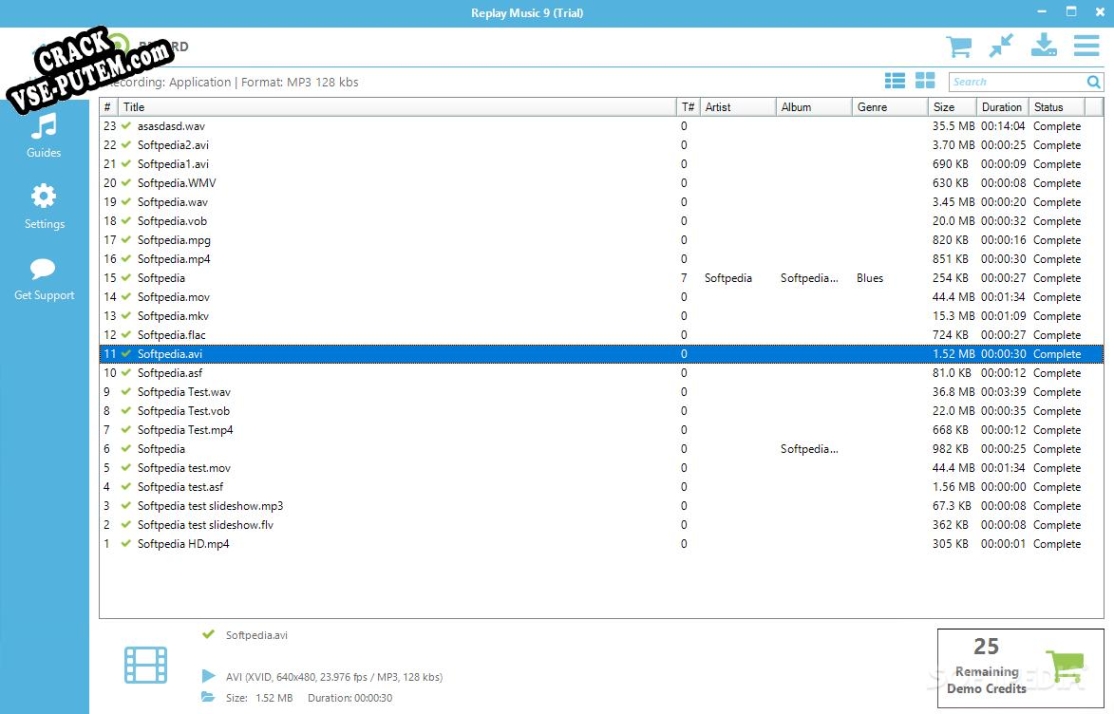Switch to thumbnail grid view
This screenshot has width=1114, height=714.
(x=925, y=81)
